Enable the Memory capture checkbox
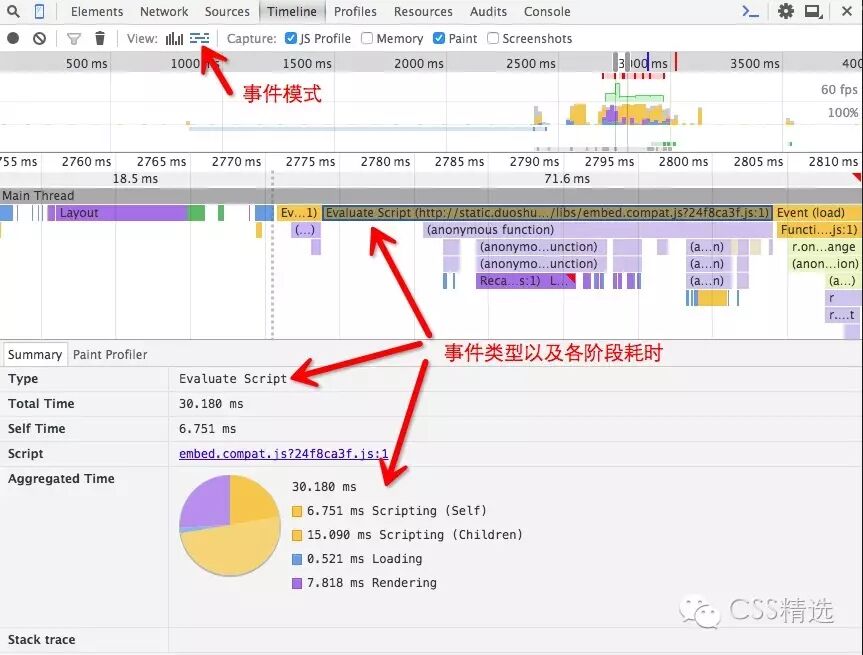863x655 pixels. [x=367, y=38]
